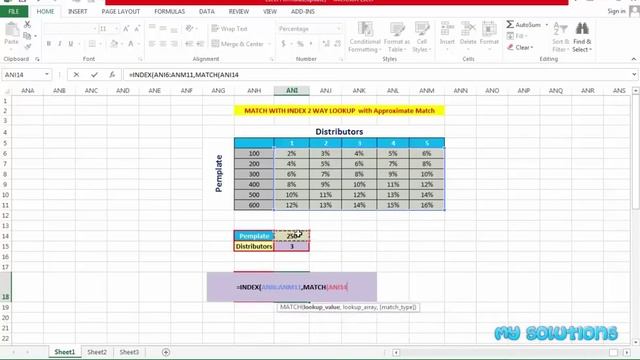The height and width of the screenshot is (360, 640).
Task: Click the Insert Function fx icon
Action: (x=112, y=75)
